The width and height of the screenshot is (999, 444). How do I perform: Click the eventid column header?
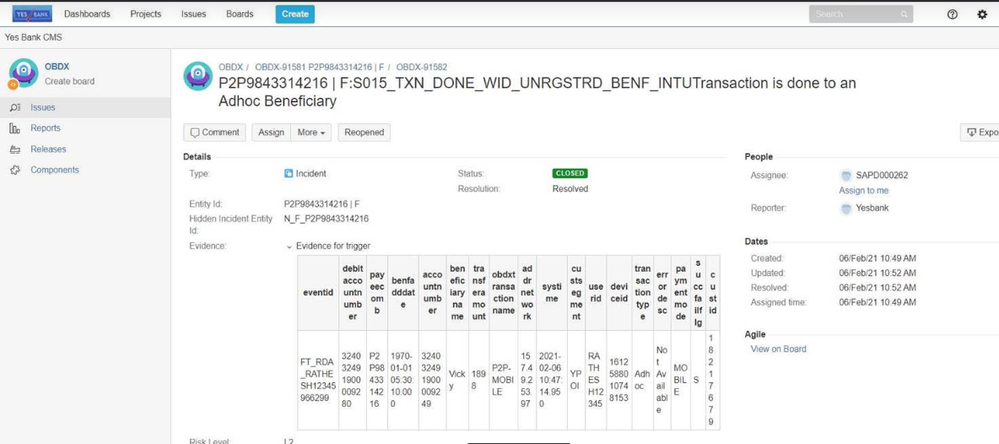tap(317, 292)
